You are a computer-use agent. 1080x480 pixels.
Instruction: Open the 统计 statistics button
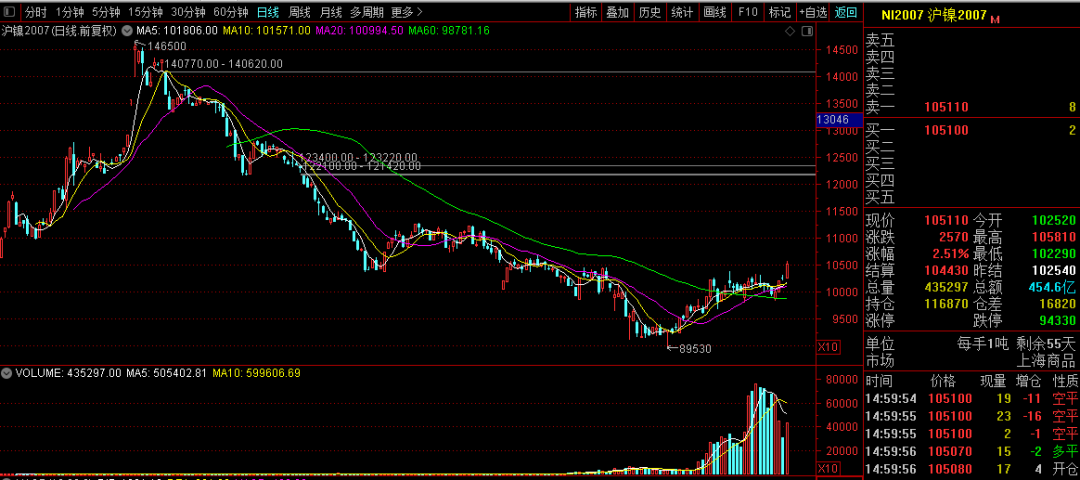pyautogui.click(x=682, y=12)
